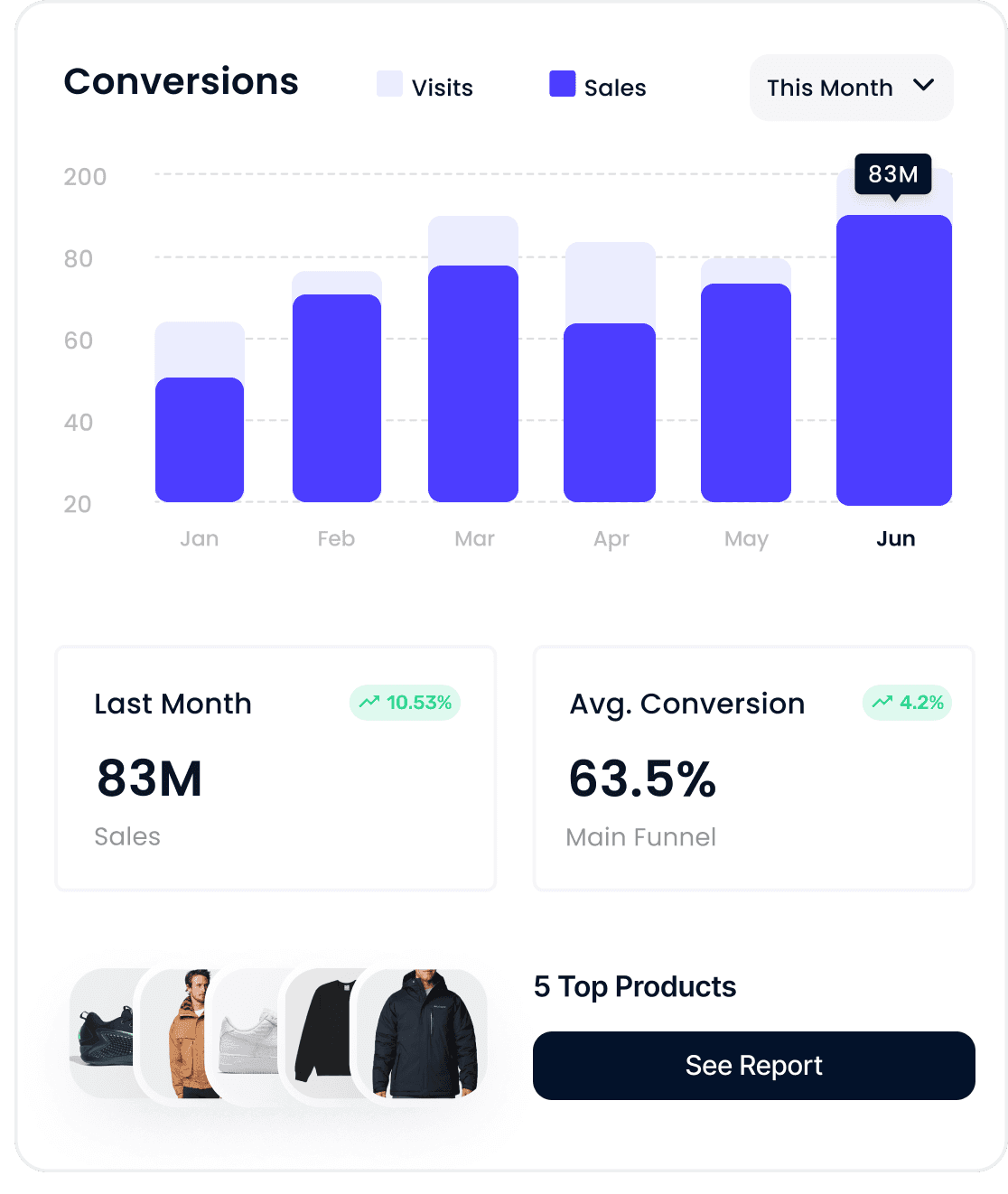Select the Last Month card header
Viewport: 1008px width, 1194px height.
[173, 704]
